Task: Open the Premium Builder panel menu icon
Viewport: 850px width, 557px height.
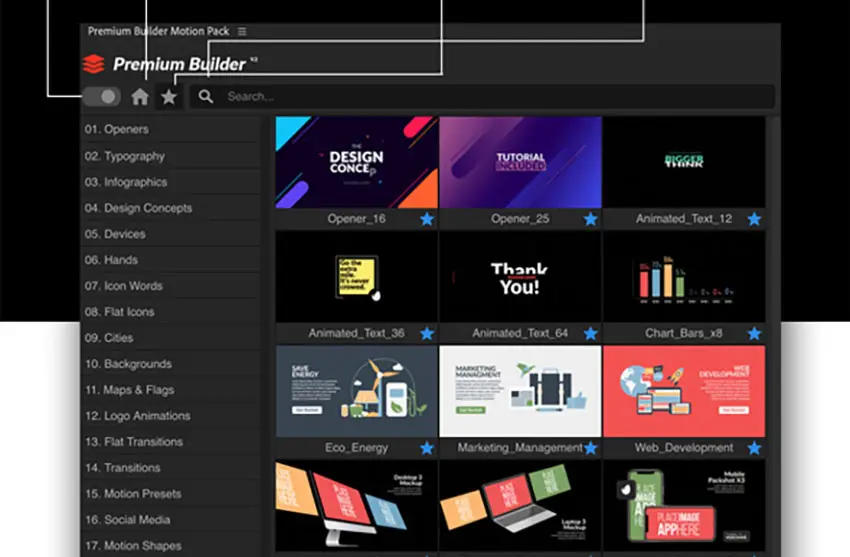Action: coord(242,31)
